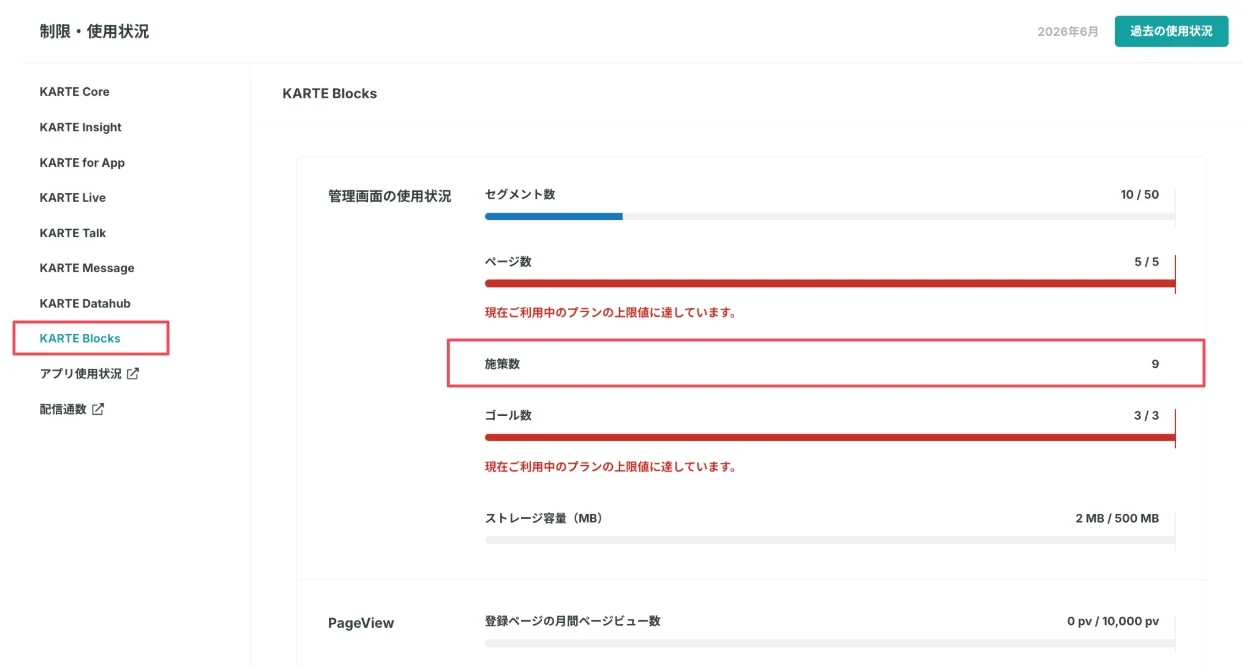Screen dimensions: 1242x666
Task: Click the value 5 / 5
Action: pyautogui.click(x=1147, y=262)
